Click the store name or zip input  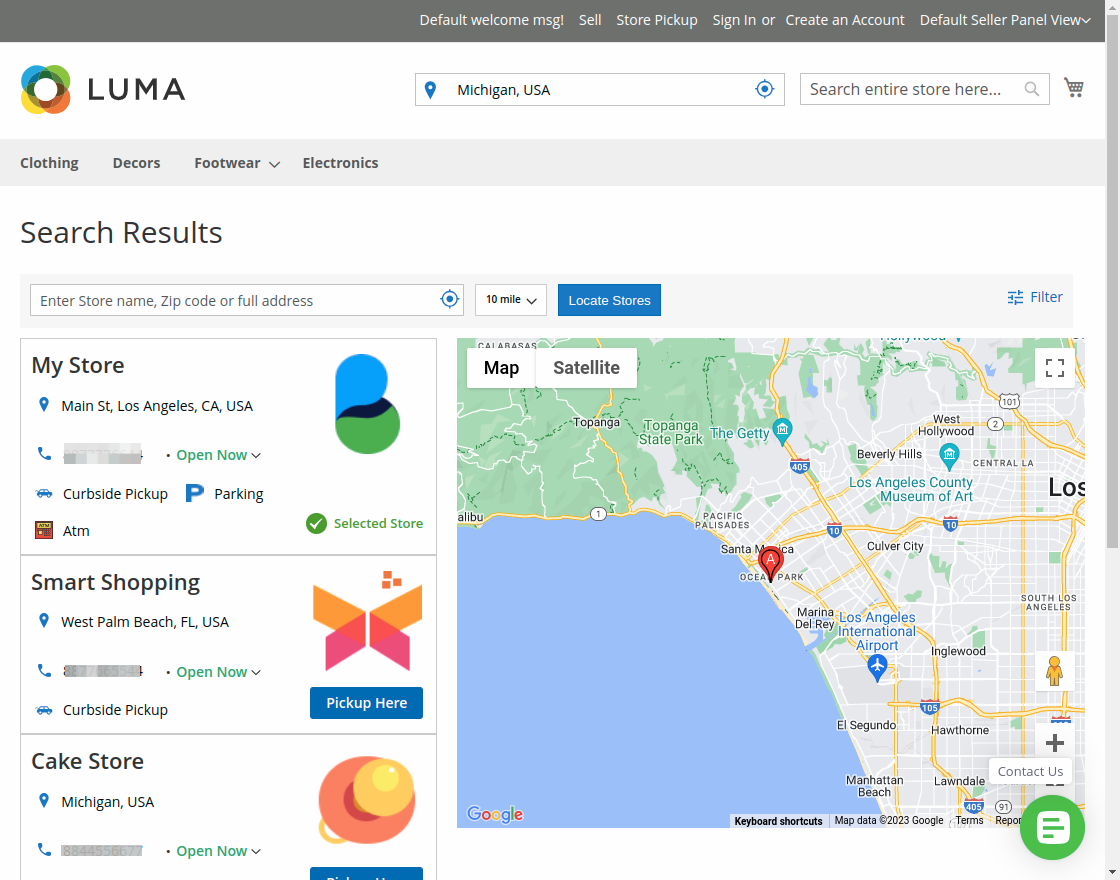tap(235, 300)
